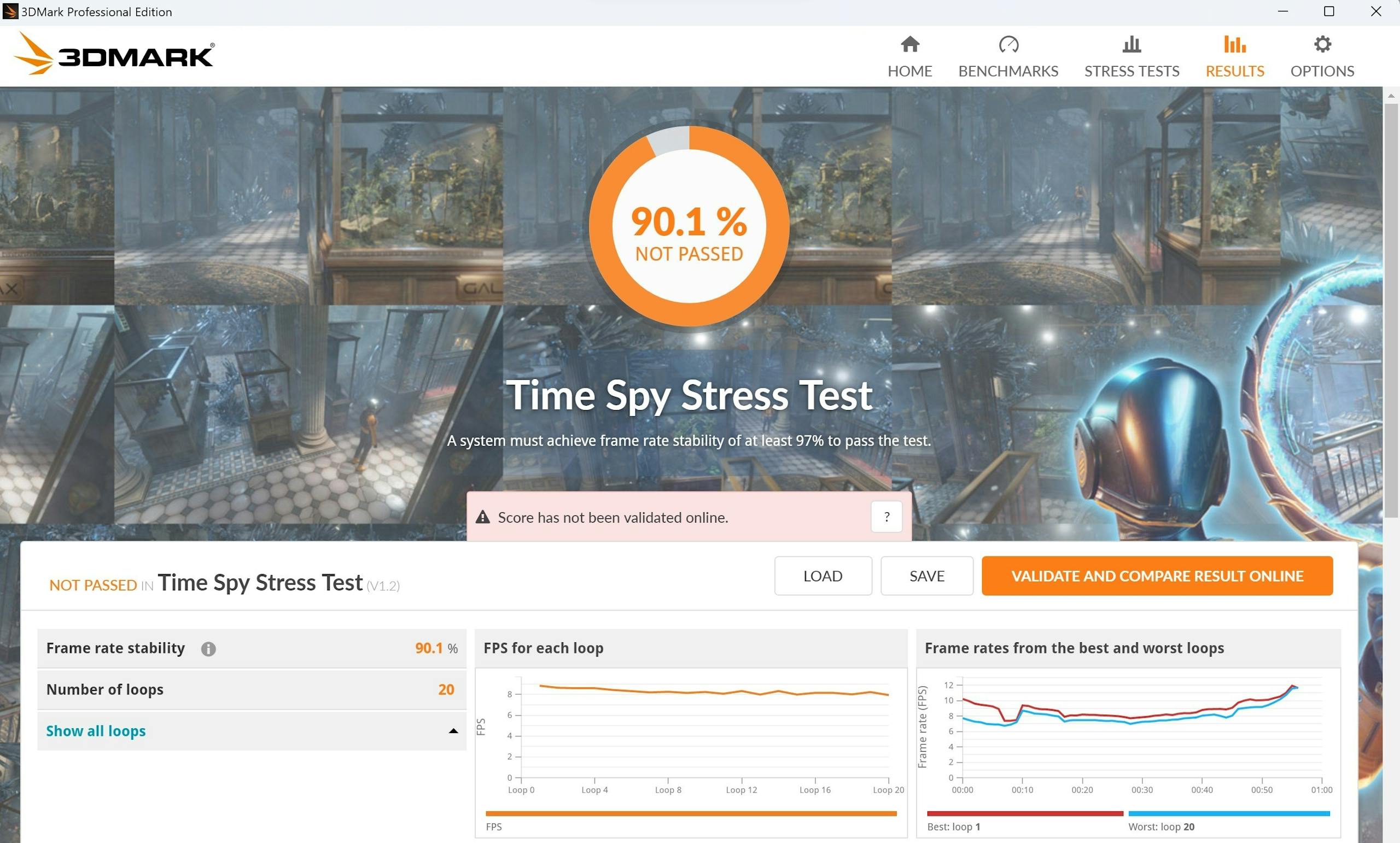
Task: Click the 3DMark logo
Action: coord(114,55)
